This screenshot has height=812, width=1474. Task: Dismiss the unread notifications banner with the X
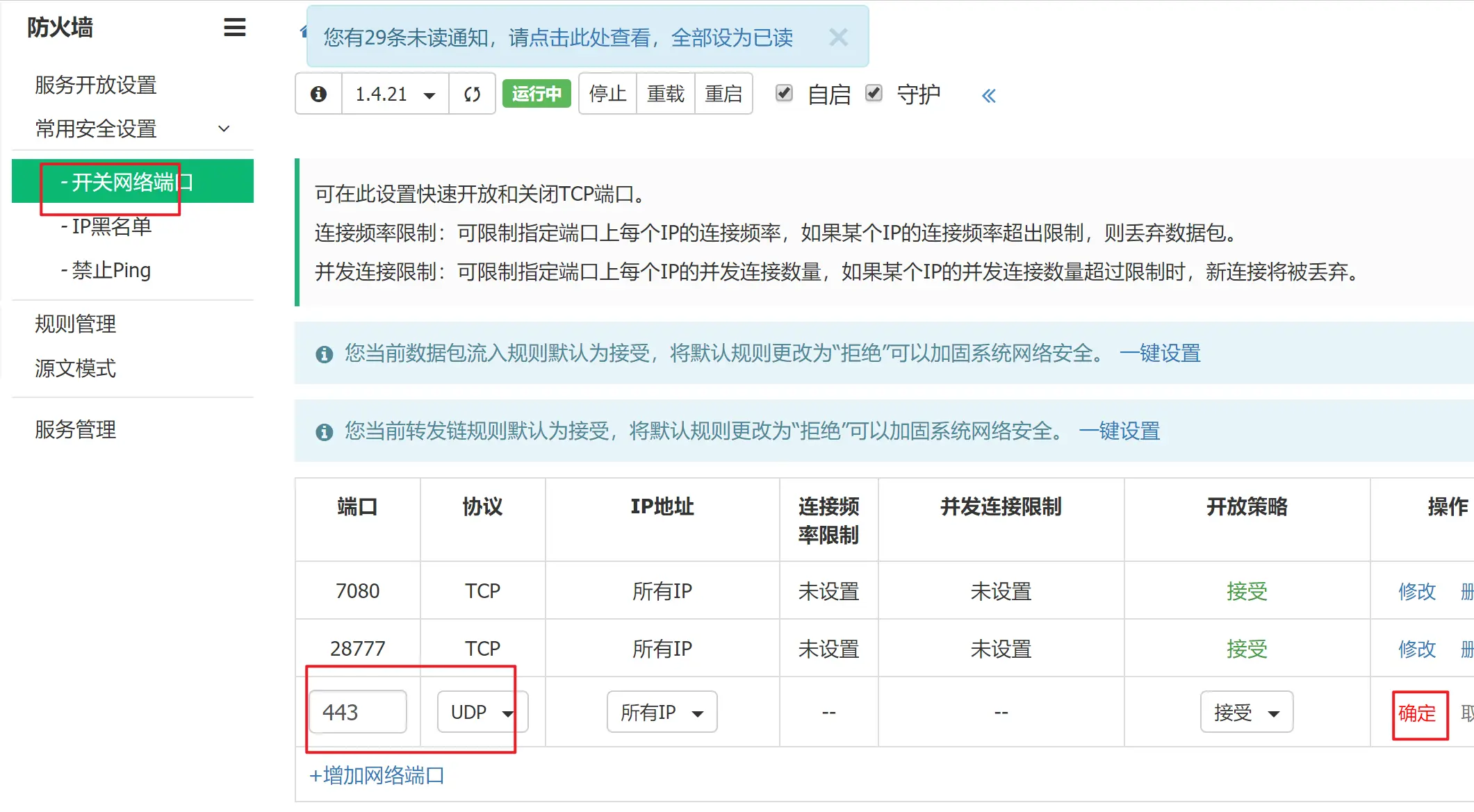coord(839,38)
